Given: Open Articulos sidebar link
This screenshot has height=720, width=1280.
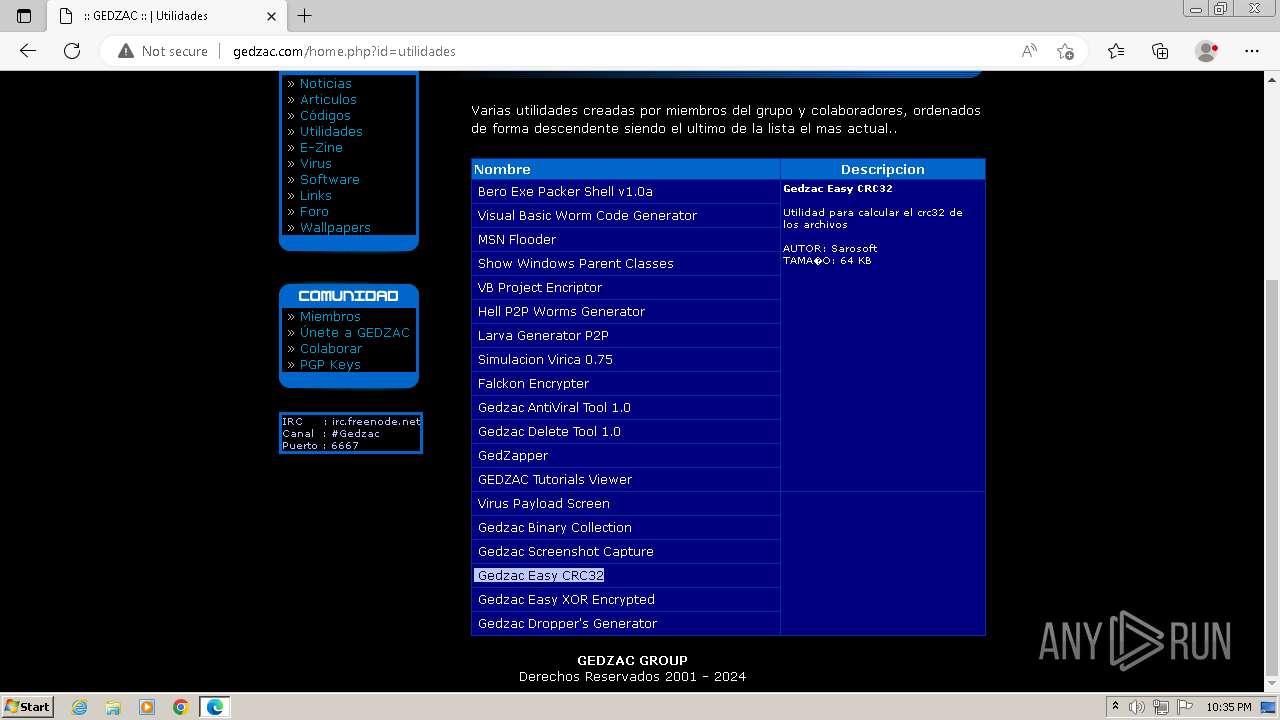Looking at the screenshot, I should (x=328, y=99).
